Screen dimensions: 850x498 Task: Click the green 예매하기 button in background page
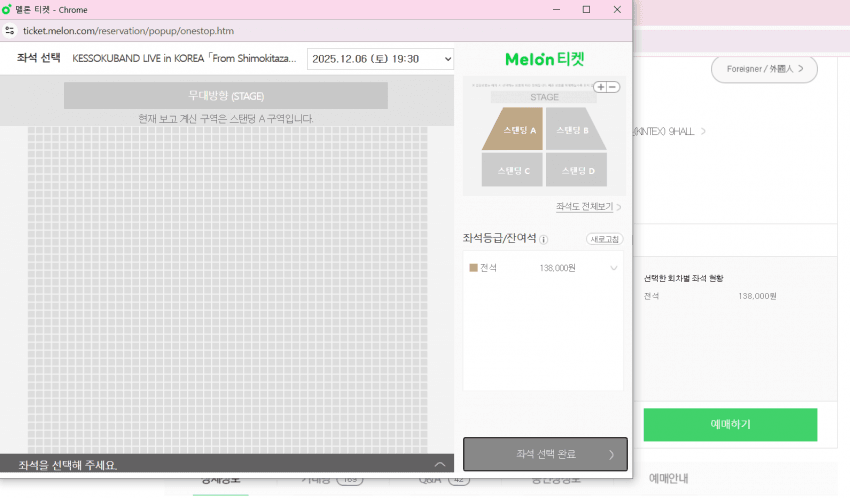(x=730, y=424)
